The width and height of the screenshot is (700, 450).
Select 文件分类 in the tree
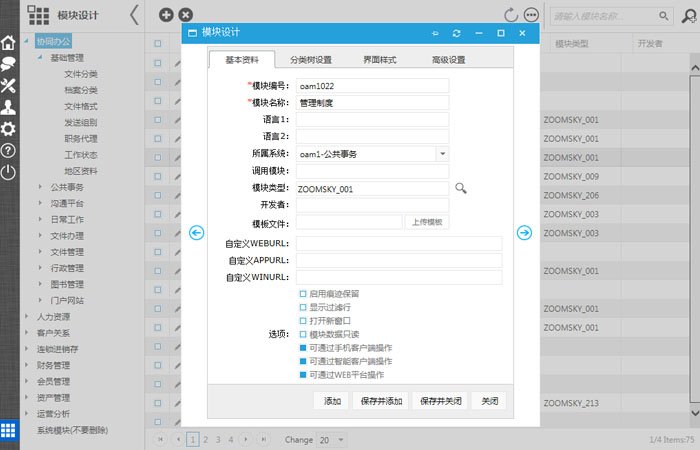click(81, 74)
